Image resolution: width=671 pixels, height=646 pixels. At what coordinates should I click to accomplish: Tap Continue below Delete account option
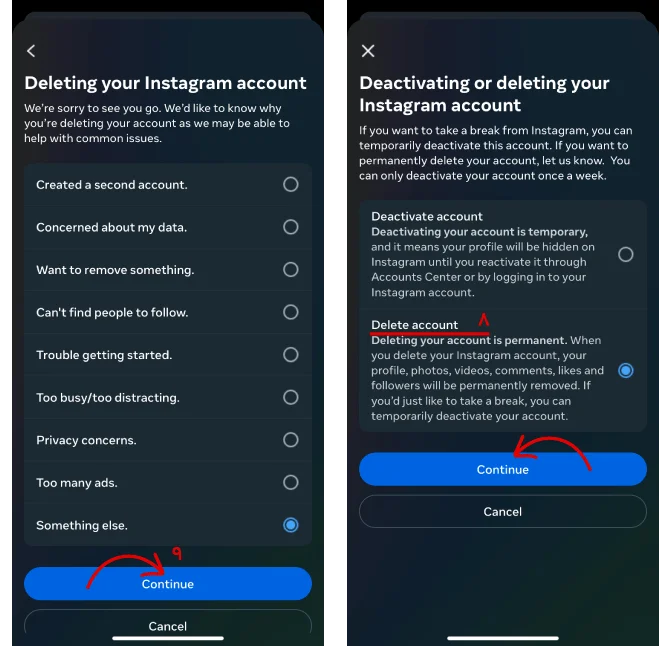(503, 469)
